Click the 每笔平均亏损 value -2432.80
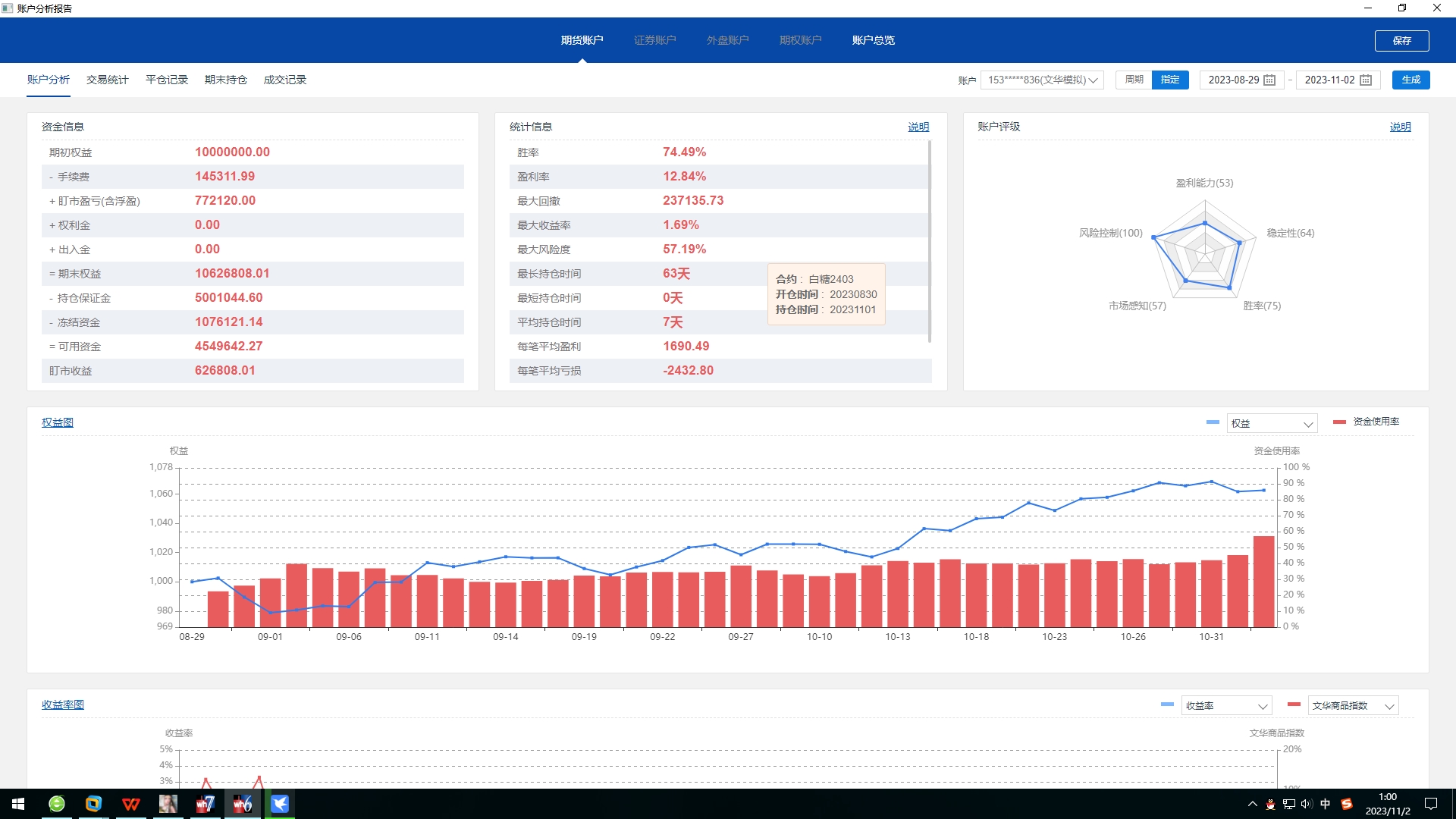Screen dimensions: 1456x819 [x=688, y=370]
